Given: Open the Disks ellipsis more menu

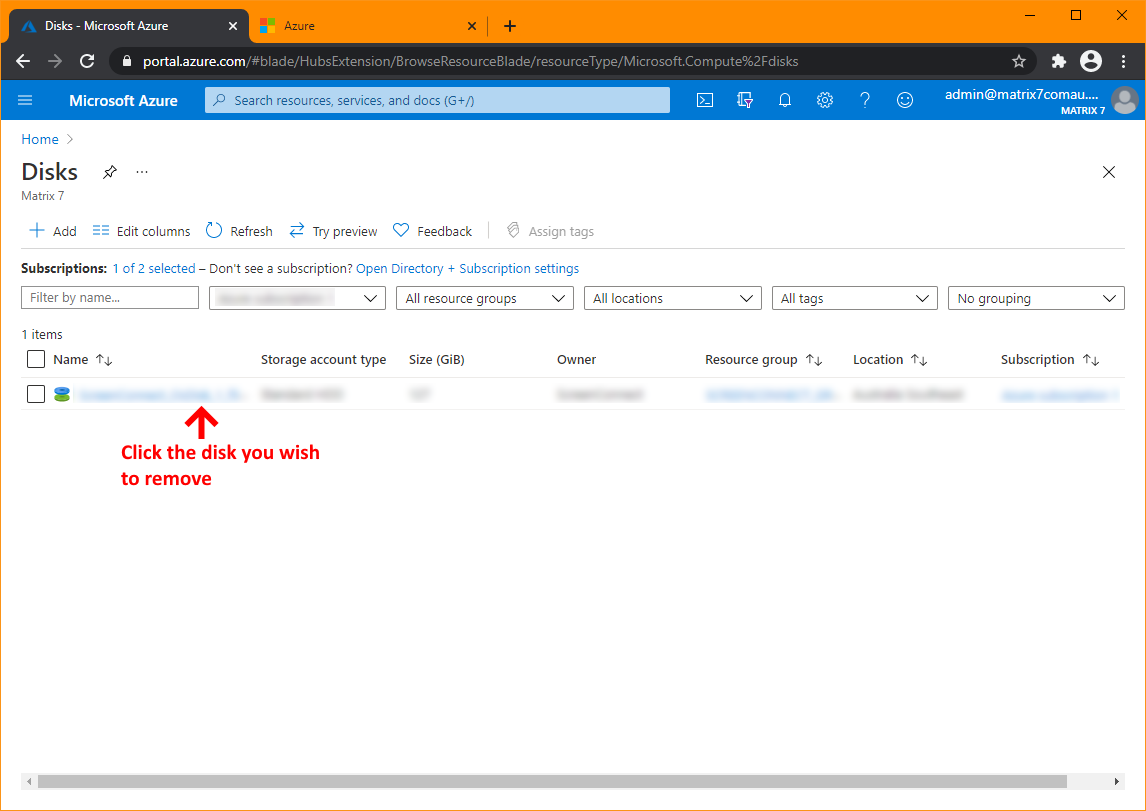Looking at the screenshot, I should pos(142,172).
